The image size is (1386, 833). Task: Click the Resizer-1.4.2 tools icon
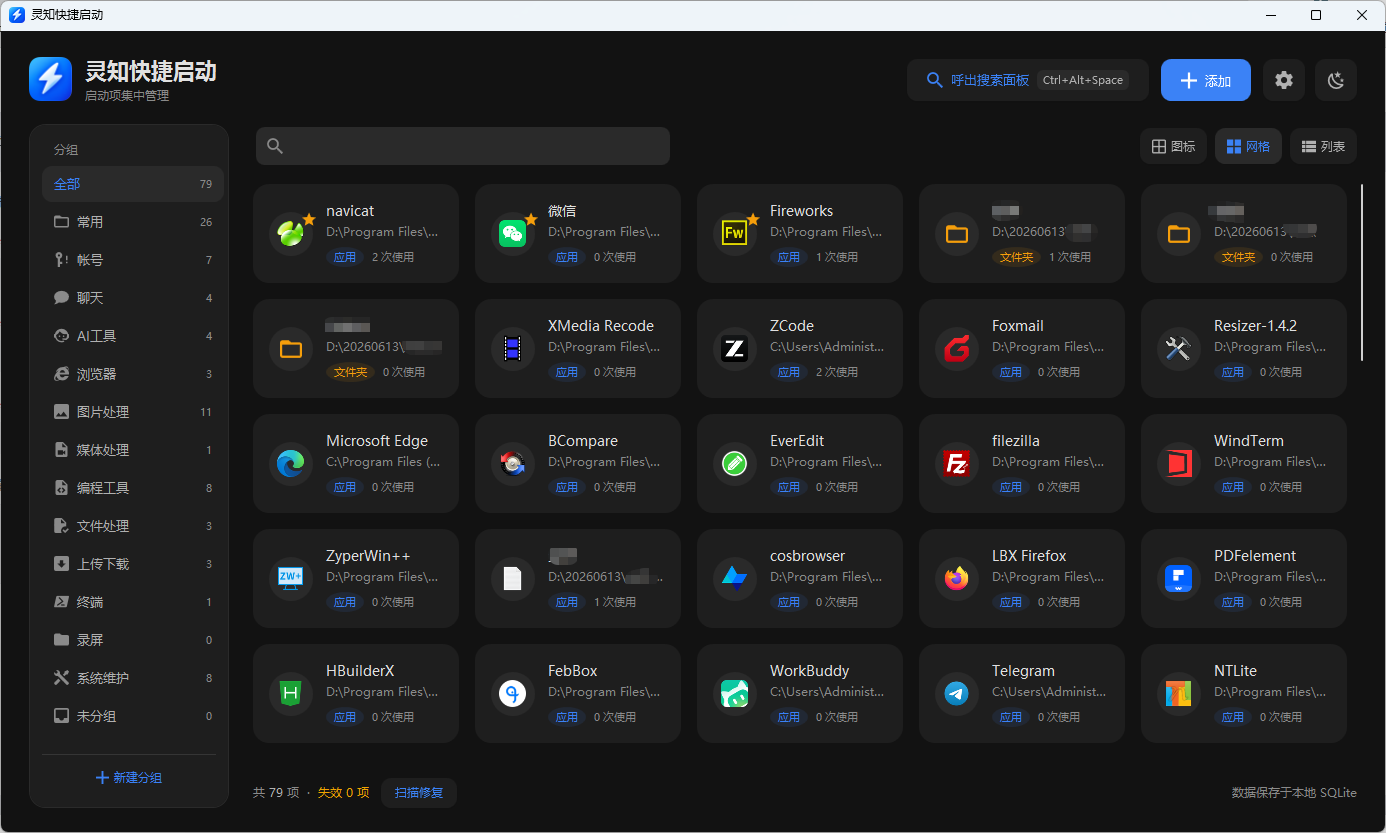pyautogui.click(x=1179, y=349)
